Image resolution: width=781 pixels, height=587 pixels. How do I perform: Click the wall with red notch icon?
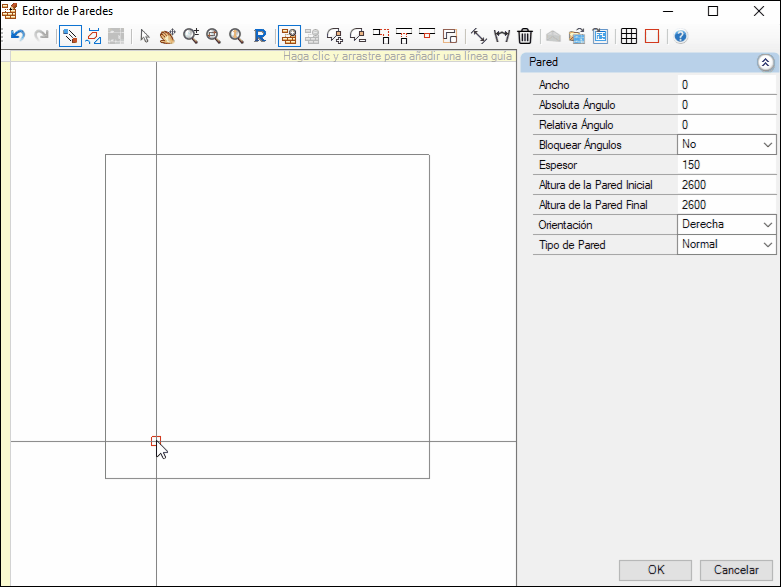pos(427,35)
